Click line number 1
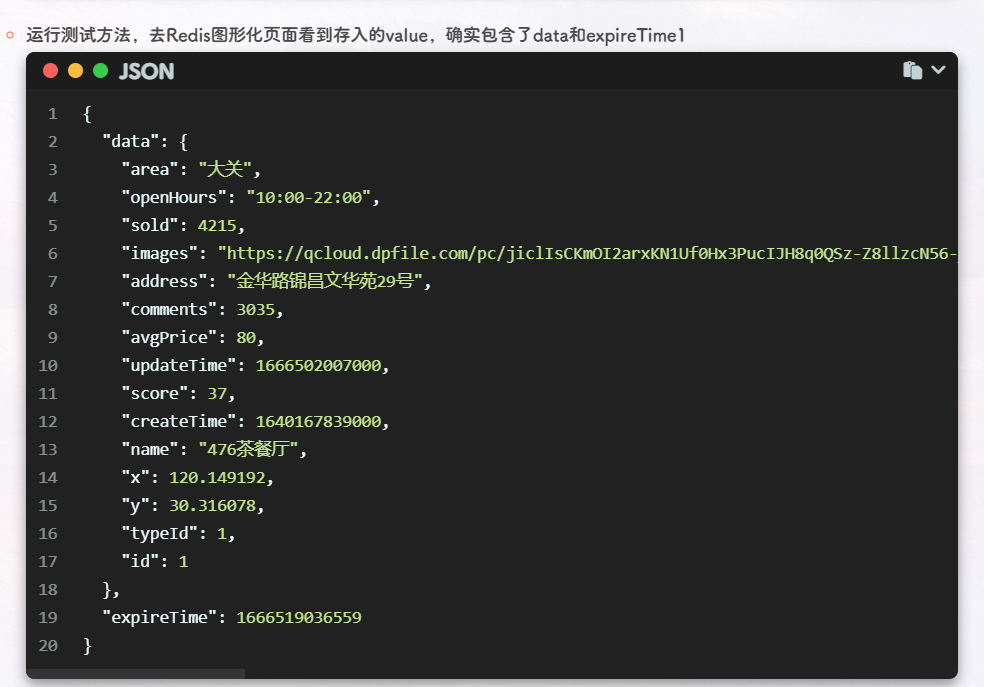Image resolution: width=984 pixels, height=687 pixels. (53, 114)
